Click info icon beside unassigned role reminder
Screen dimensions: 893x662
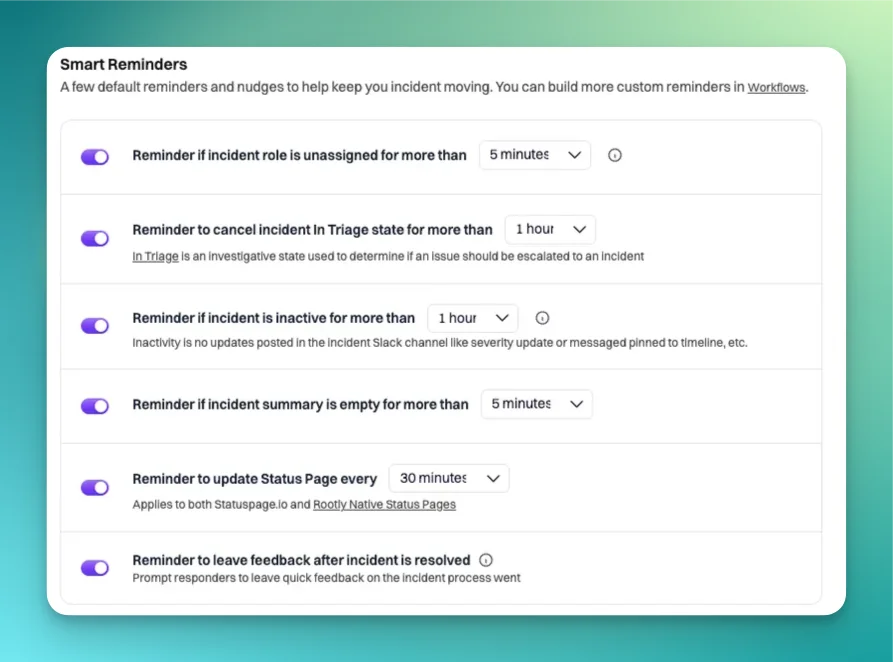pyautogui.click(x=615, y=155)
